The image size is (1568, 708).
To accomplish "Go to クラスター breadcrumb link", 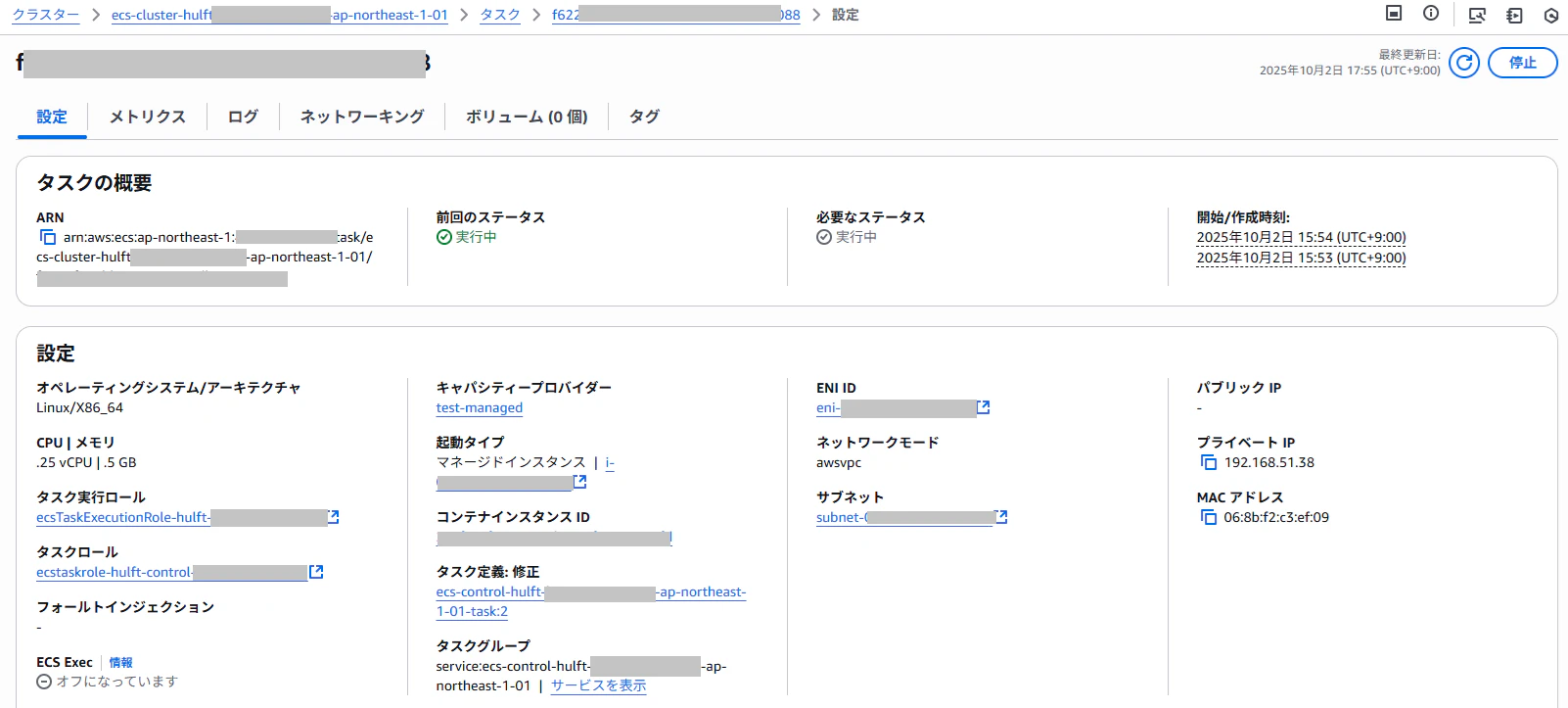I will [x=45, y=15].
